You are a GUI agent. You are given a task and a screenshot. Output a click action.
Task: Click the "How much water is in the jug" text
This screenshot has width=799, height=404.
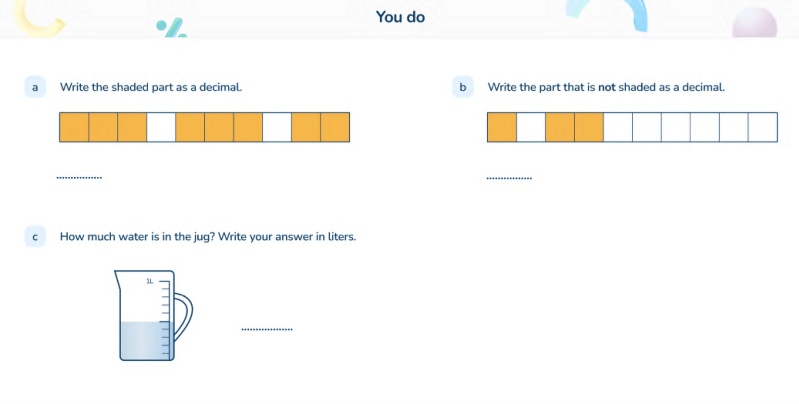click(x=208, y=237)
